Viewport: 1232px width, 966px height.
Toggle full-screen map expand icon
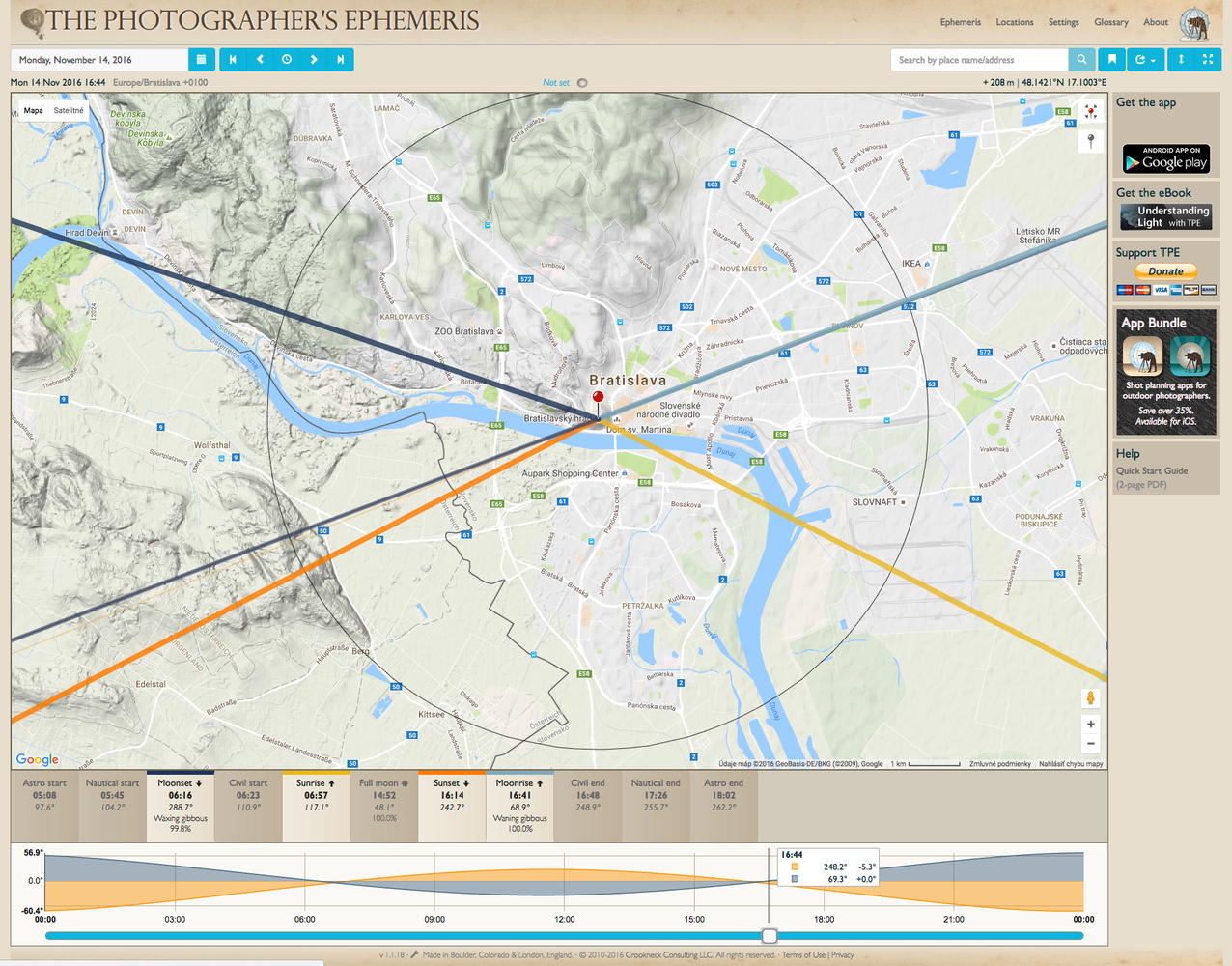pyautogui.click(x=1207, y=60)
